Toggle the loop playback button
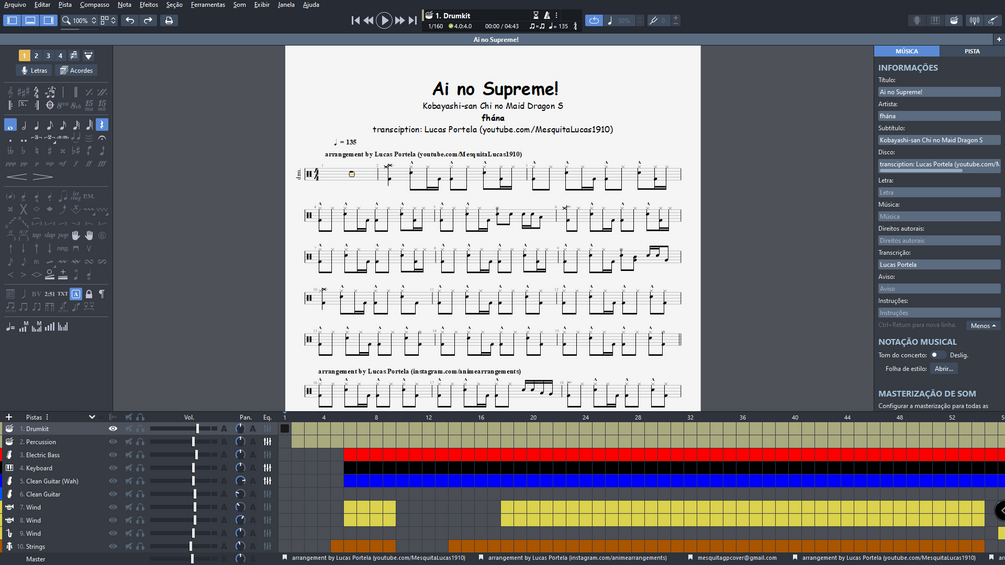1005x565 pixels. (594, 20)
